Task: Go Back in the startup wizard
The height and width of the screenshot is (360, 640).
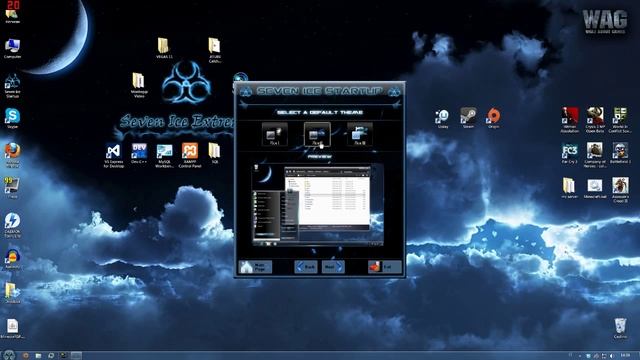Action: (306, 267)
